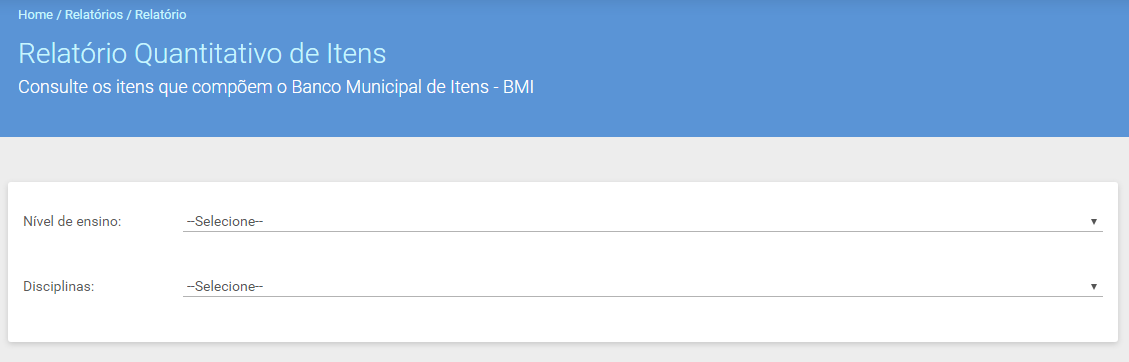Click the underline of the Disciplinas field
Image resolution: width=1129 pixels, height=362 pixels.
[x=642, y=296]
